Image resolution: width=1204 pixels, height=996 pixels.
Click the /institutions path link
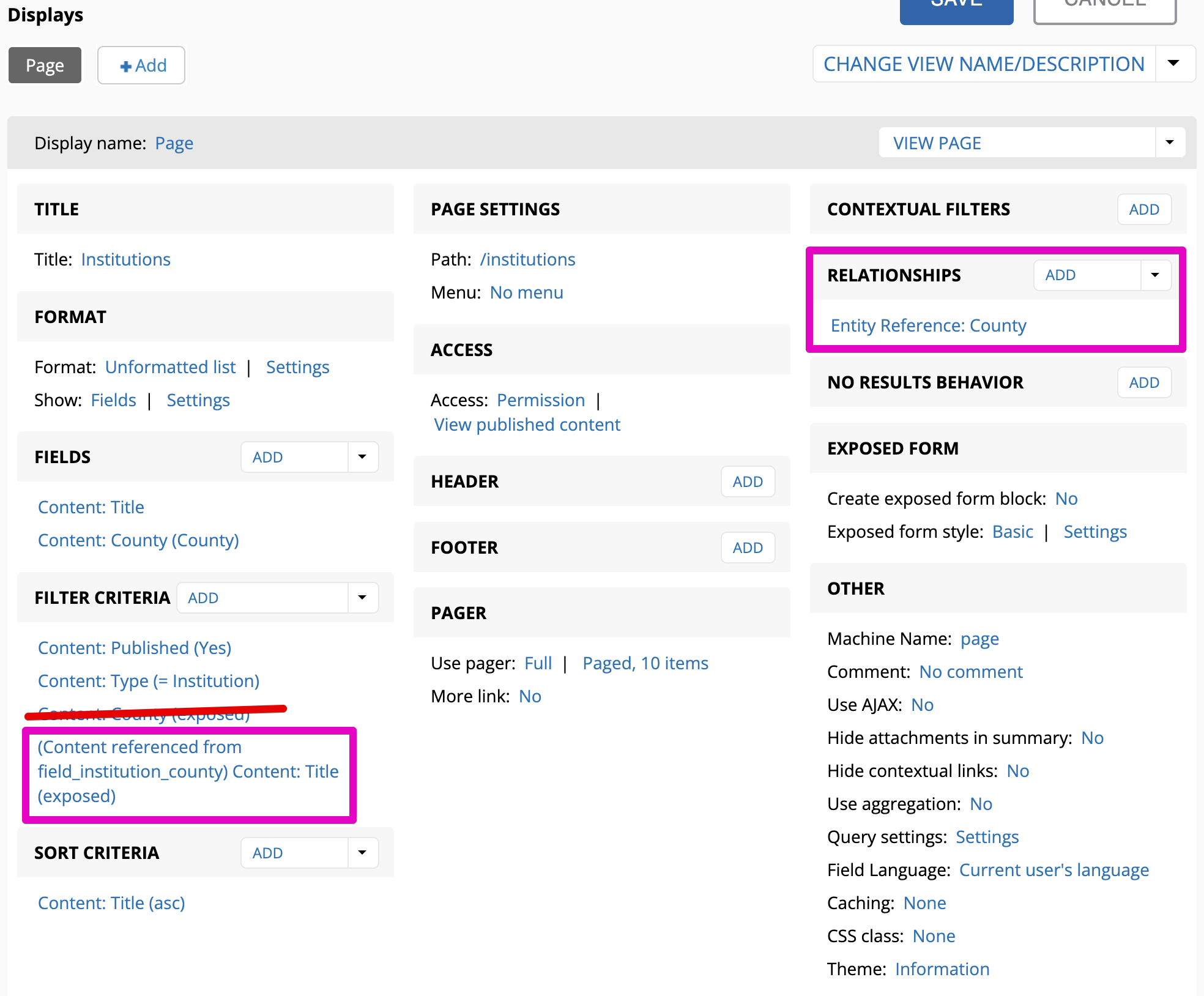(527, 259)
